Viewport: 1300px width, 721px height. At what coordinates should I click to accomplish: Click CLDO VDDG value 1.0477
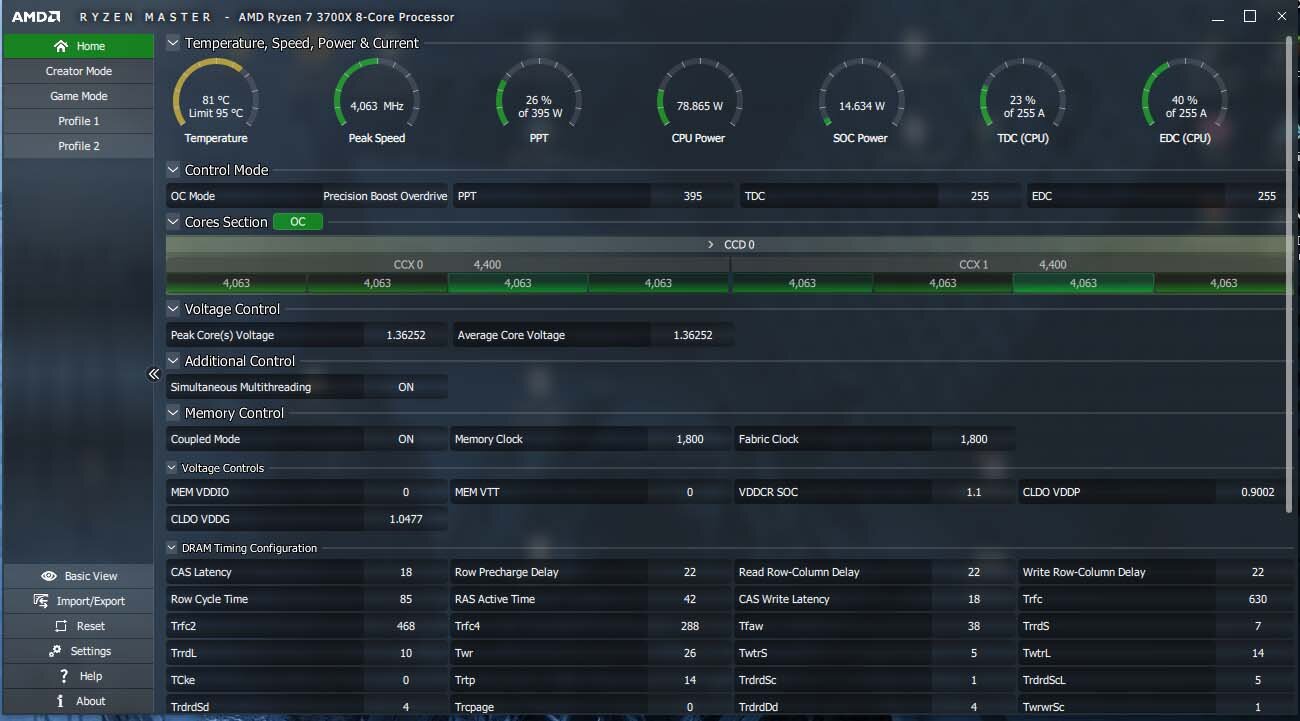tap(406, 519)
